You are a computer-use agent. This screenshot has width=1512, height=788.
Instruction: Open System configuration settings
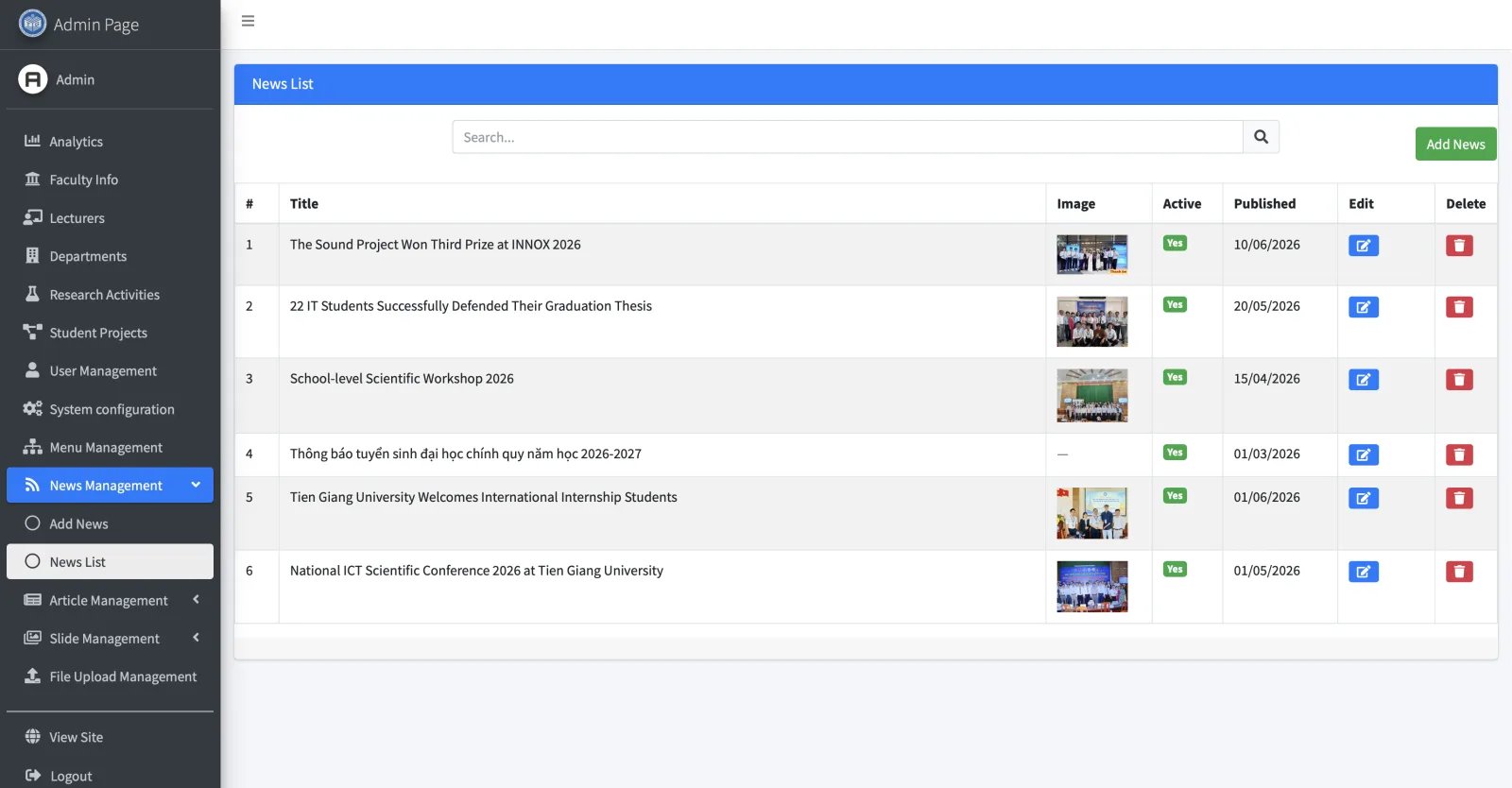(x=110, y=409)
